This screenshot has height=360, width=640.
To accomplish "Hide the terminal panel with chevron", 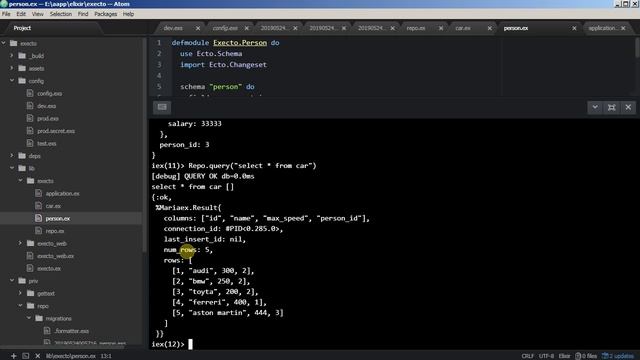I will tap(595, 107).
